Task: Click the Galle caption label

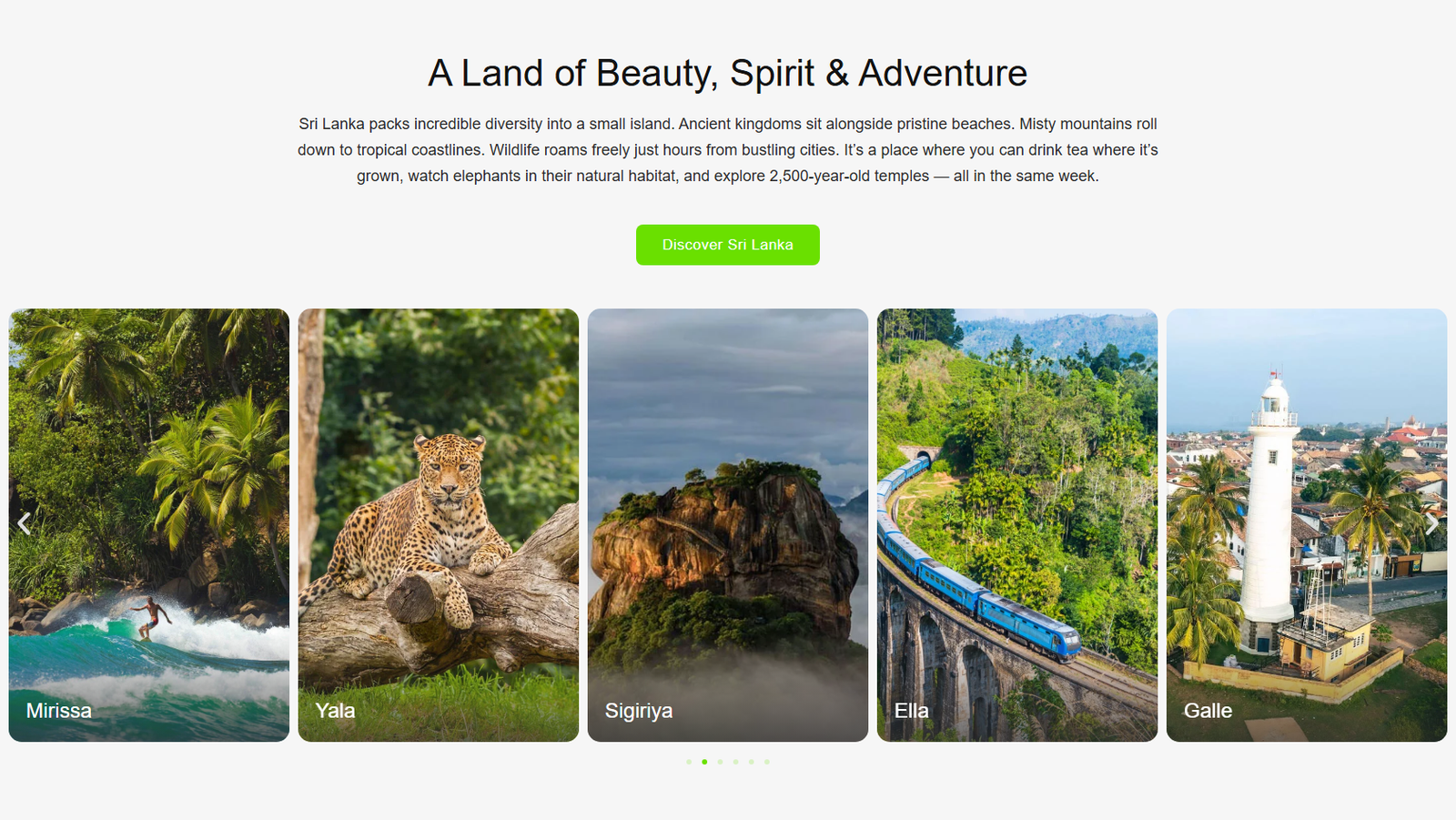Action: (x=1208, y=711)
